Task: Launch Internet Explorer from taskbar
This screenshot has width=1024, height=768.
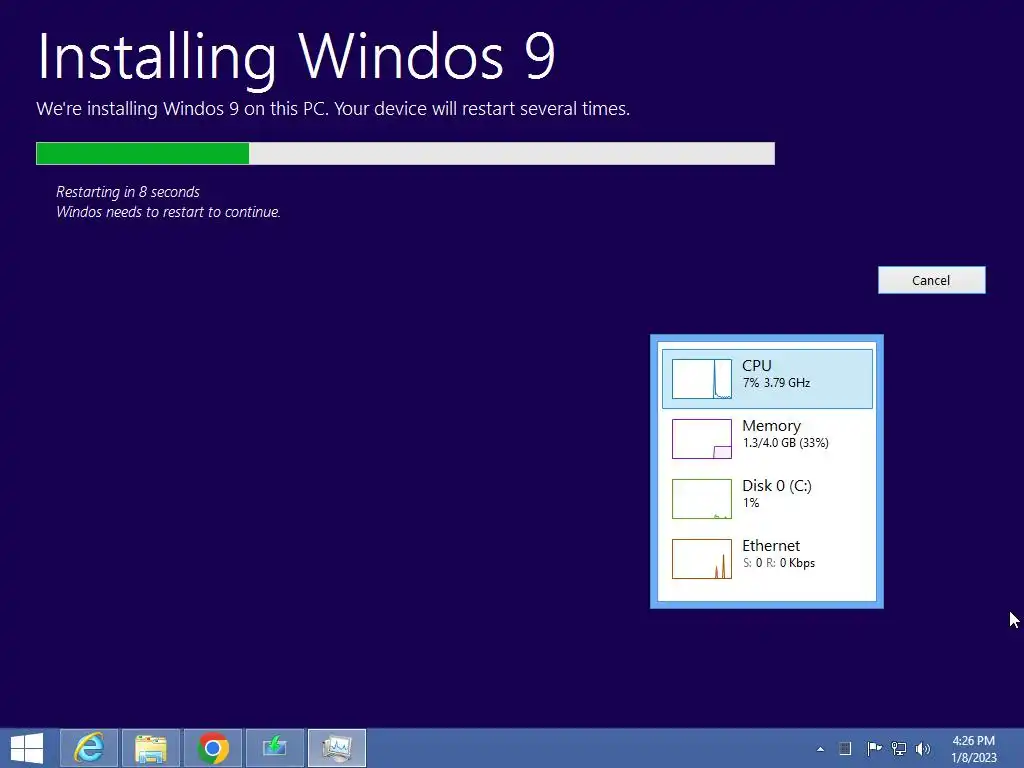Action: pyautogui.click(x=89, y=748)
